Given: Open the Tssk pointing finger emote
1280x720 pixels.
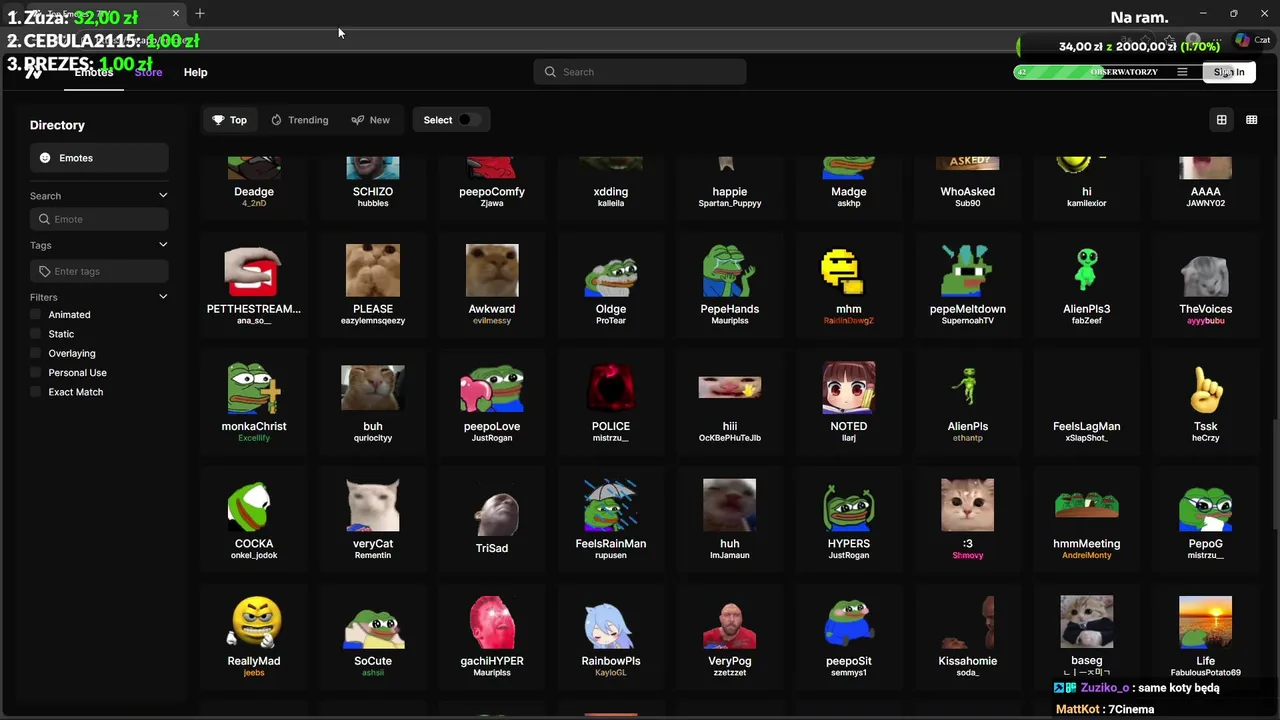Looking at the screenshot, I should click(1206, 390).
